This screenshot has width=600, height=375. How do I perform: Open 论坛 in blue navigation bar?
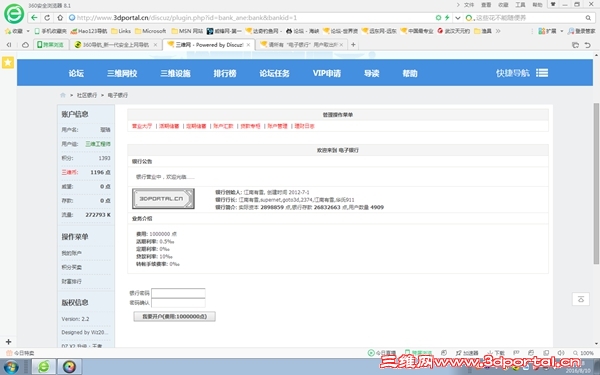click(x=76, y=73)
